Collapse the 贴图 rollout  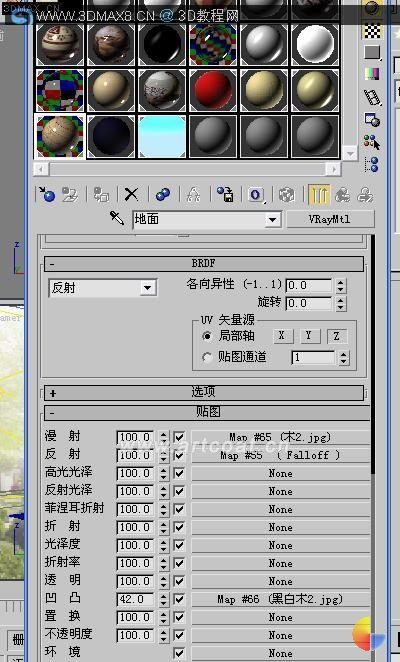point(207,412)
